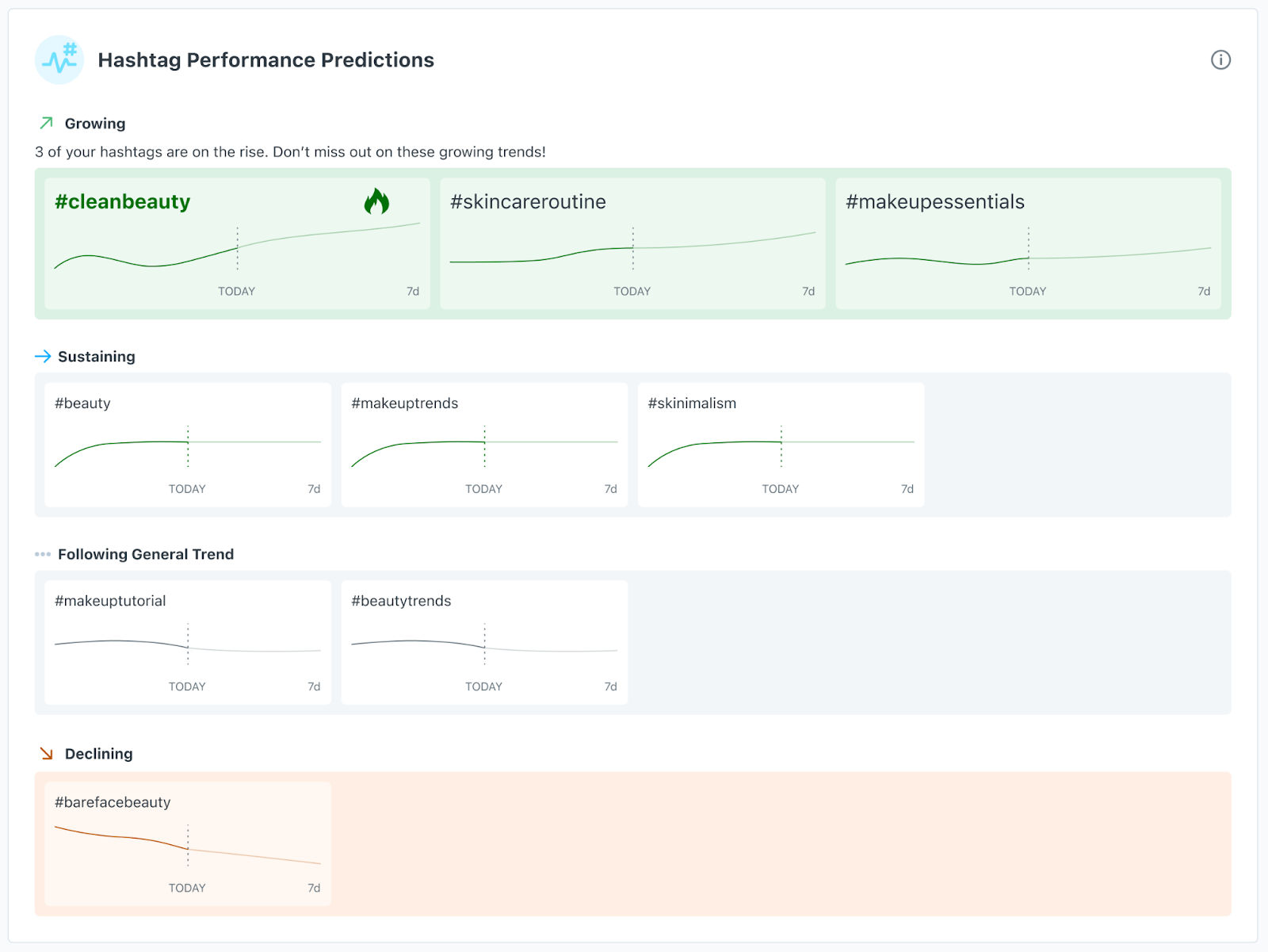
Task: Select the #barefacebeauty hashtag title
Action: (x=113, y=802)
